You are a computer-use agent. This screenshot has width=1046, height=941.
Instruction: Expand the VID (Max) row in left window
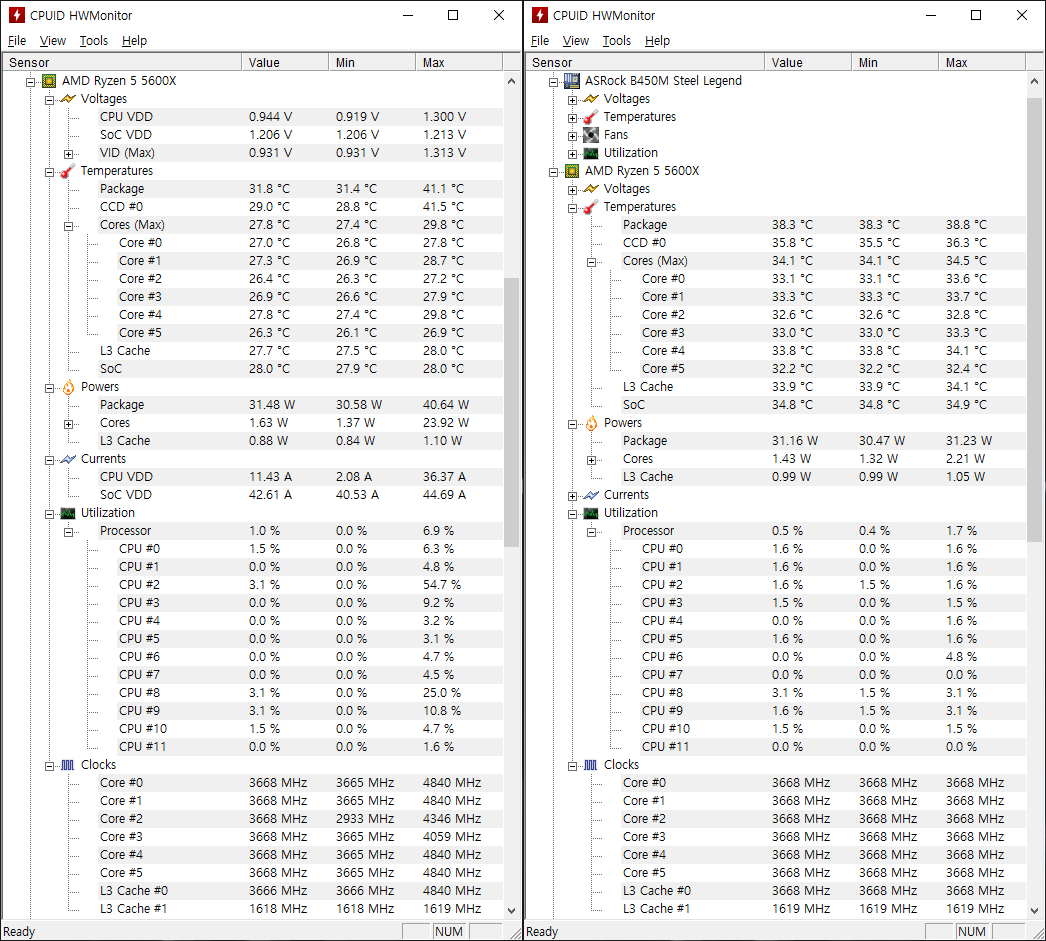tap(68, 154)
